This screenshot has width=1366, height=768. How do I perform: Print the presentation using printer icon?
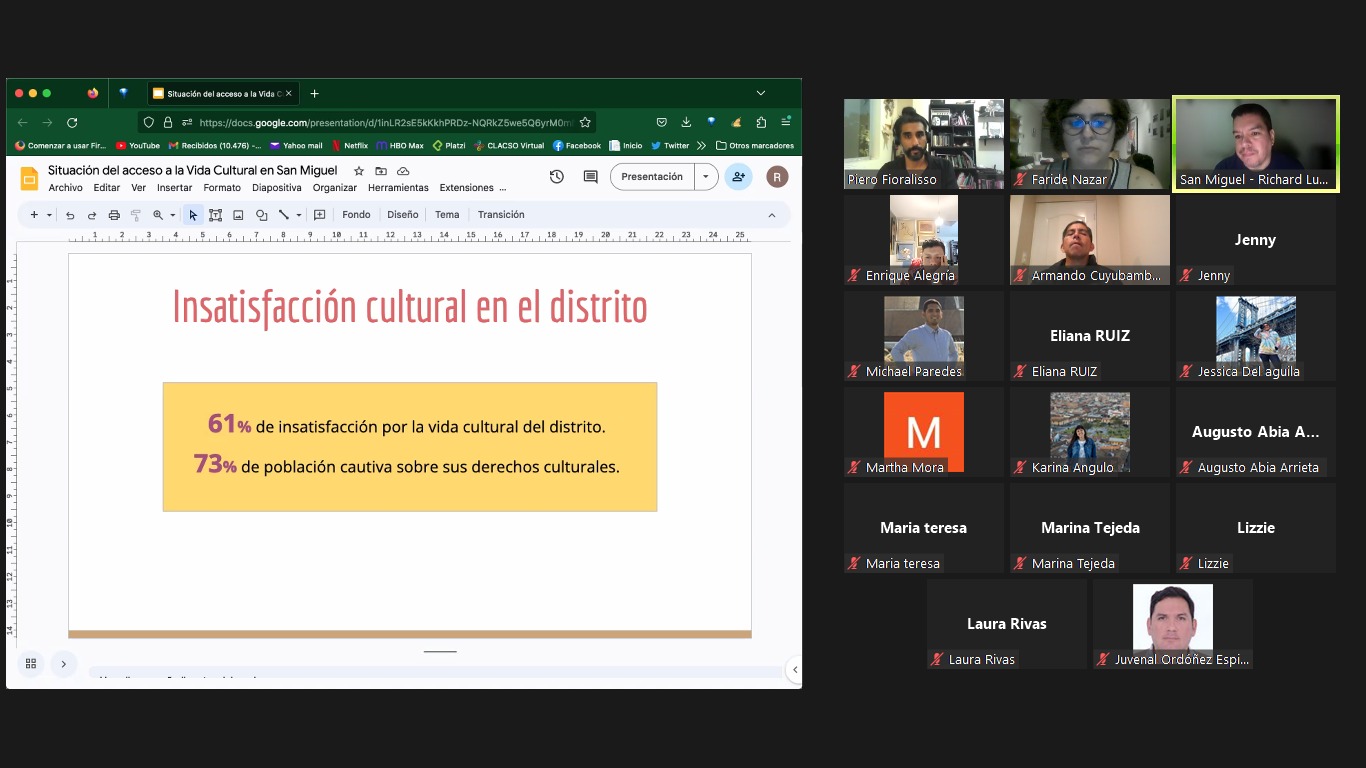[114, 215]
